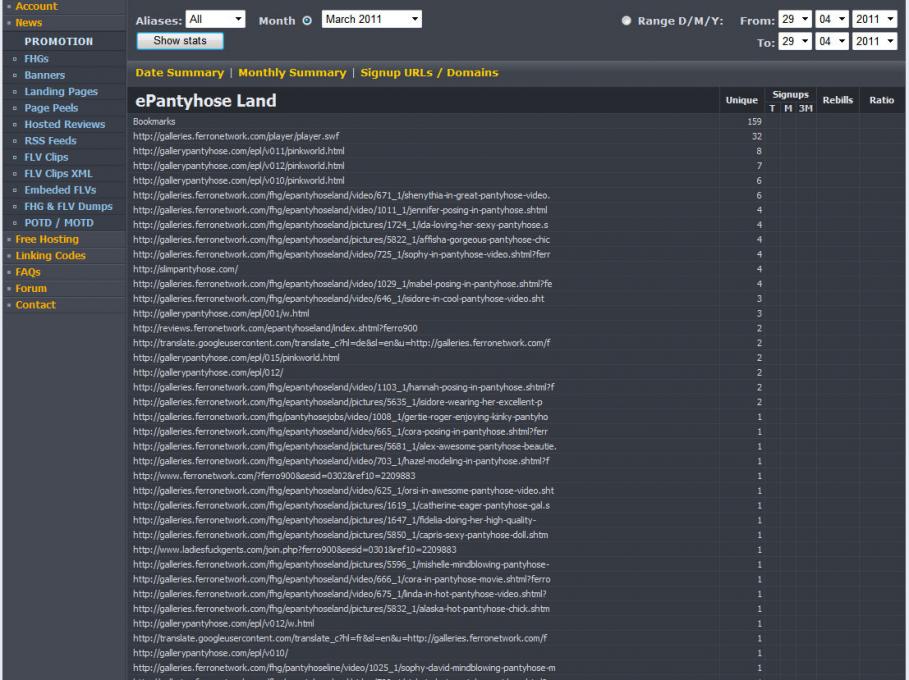Open Signup URLs / Domains tab

(x=430, y=72)
